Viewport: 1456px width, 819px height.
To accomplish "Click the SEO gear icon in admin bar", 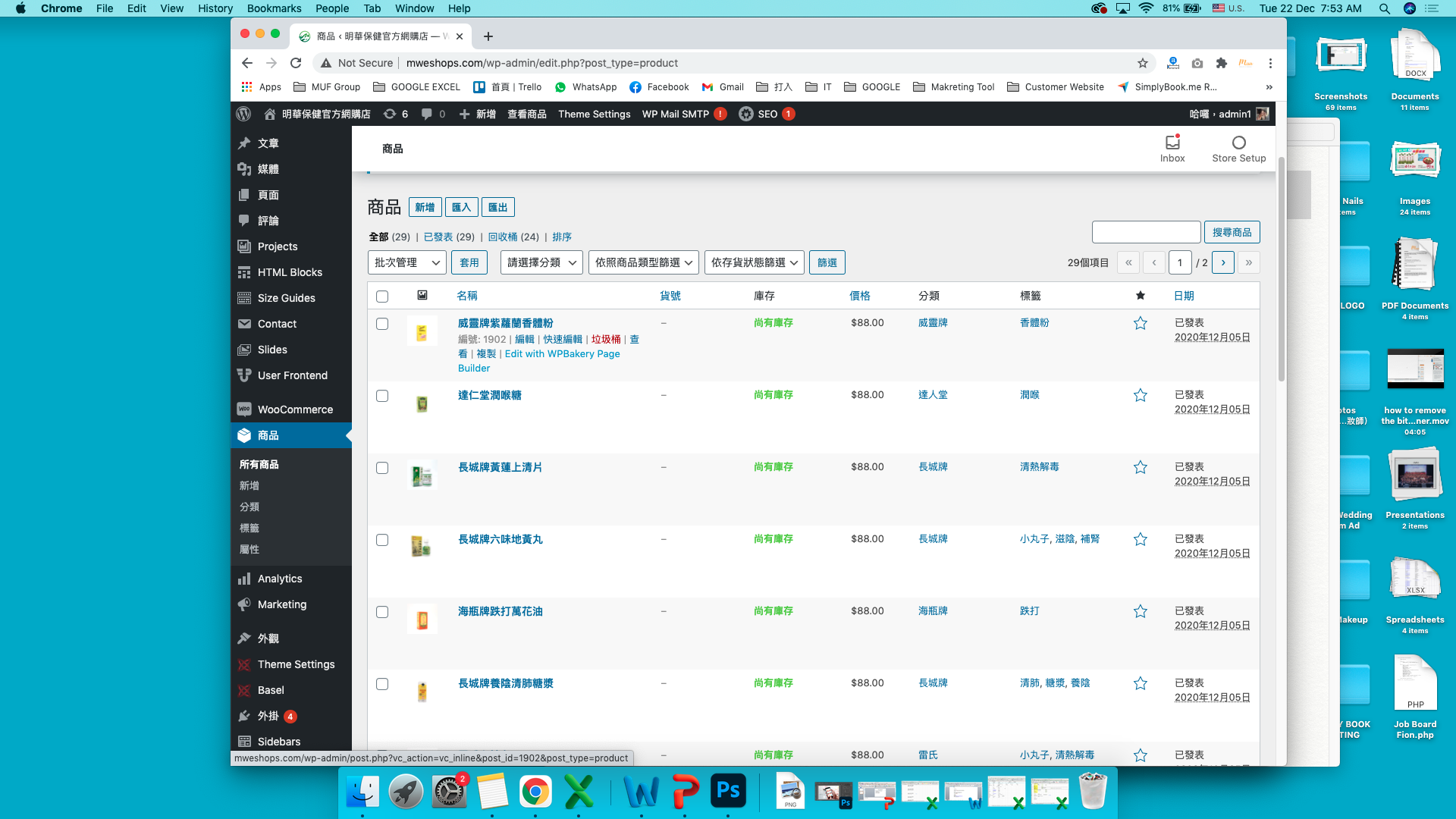I will pos(746,114).
